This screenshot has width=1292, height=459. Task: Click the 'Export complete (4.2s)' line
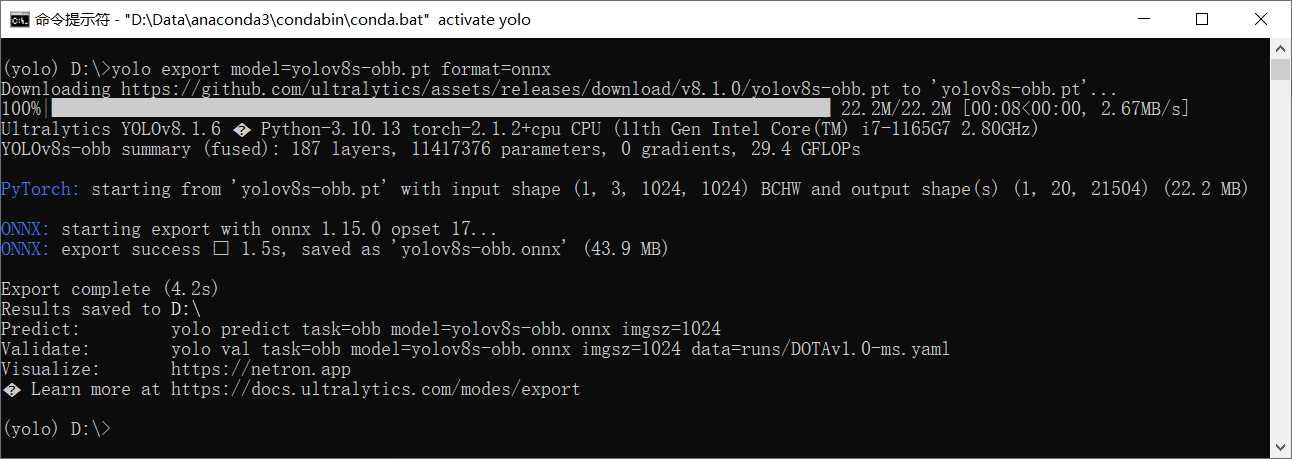pos(110,289)
